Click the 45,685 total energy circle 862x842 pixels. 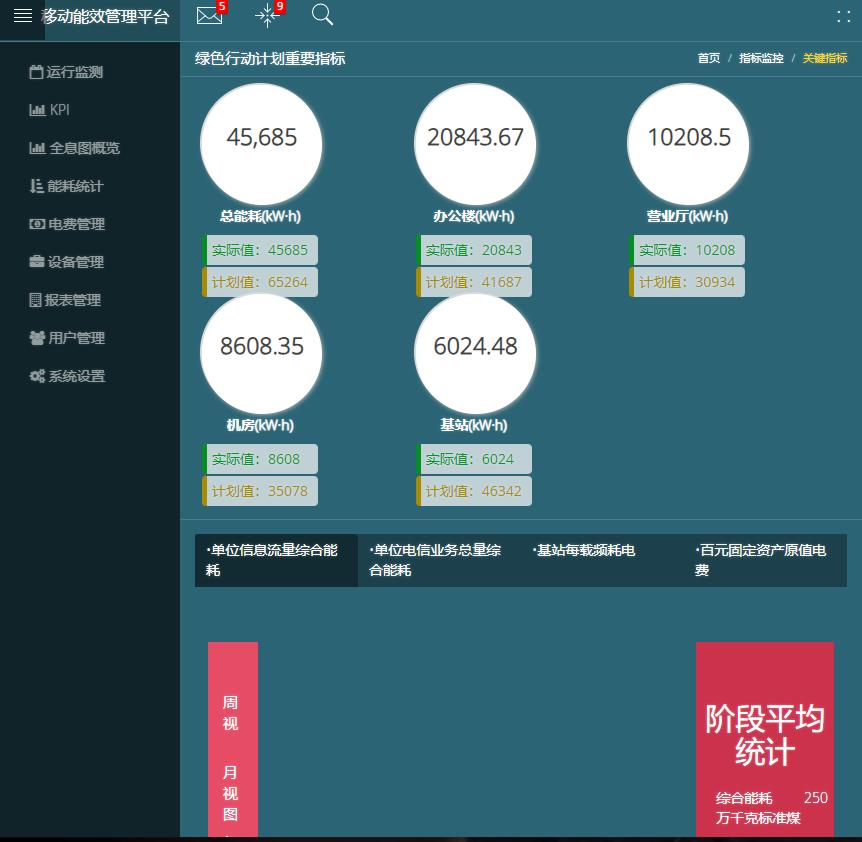tap(261, 143)
